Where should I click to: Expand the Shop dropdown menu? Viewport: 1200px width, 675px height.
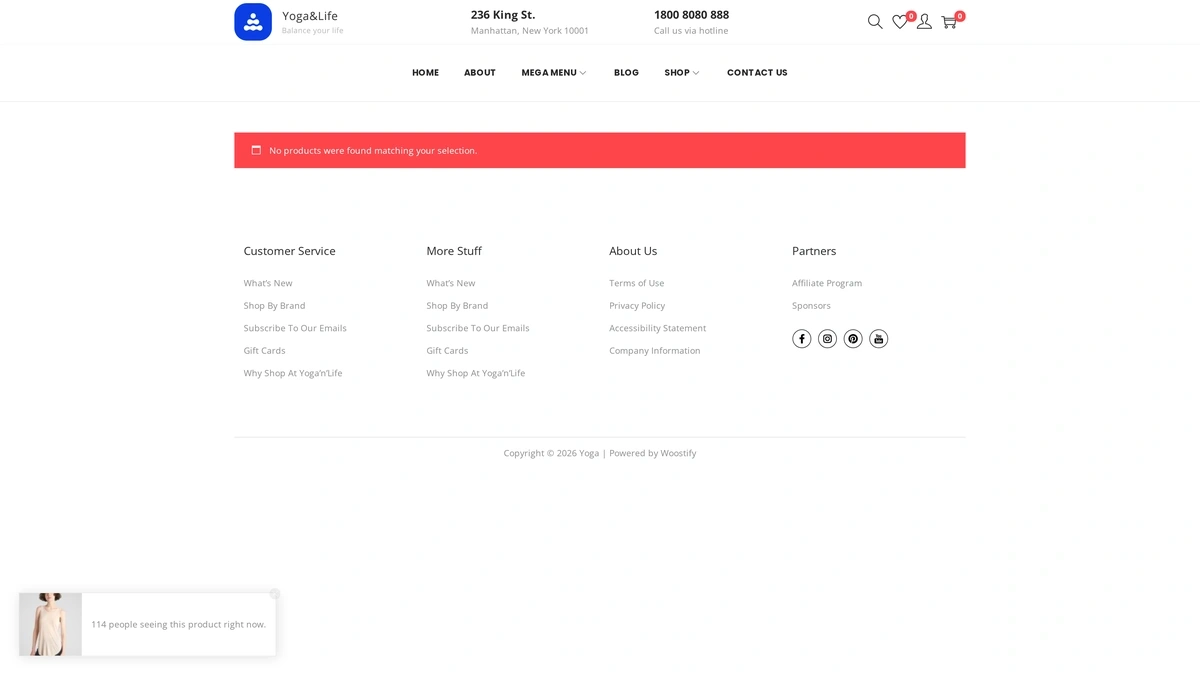point(681,73)
